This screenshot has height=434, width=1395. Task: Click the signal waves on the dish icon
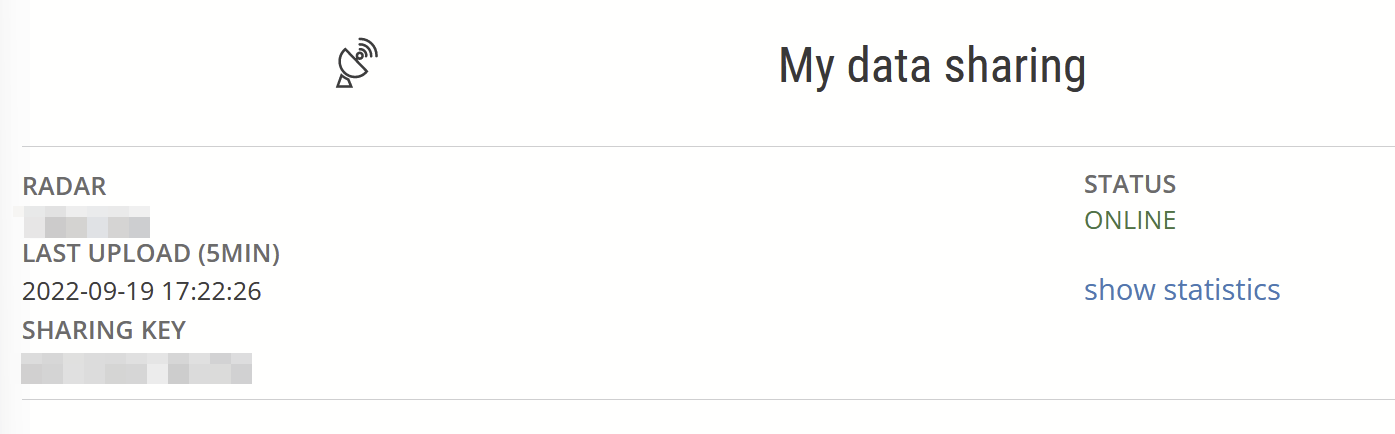click(368, 50)
